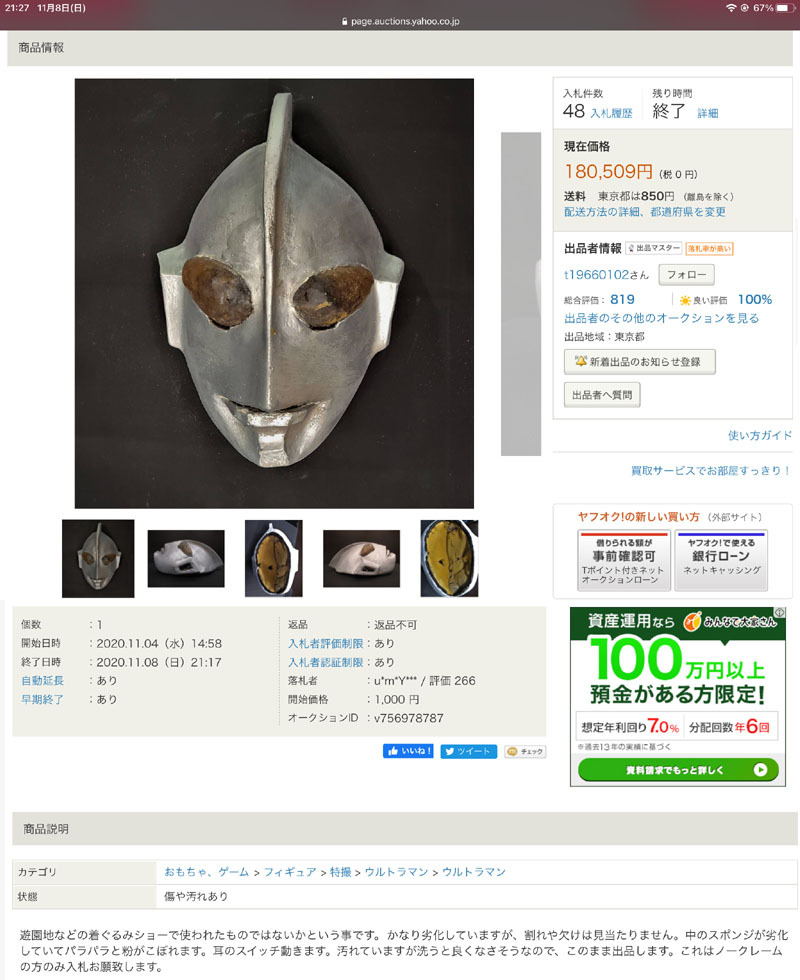Image resolution: width=800 pixels, height=980 pixels.
Task: Open the 入札履歴 bid history link
Action: click(x=611, y=113)
